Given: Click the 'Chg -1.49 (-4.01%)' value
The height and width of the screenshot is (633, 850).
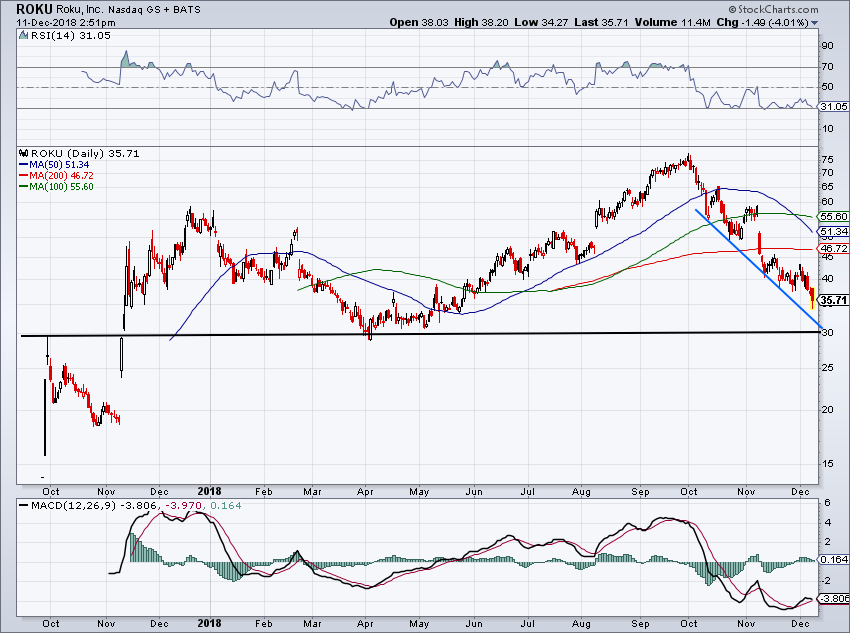Looking at the screenshot, I should (762, 22).
